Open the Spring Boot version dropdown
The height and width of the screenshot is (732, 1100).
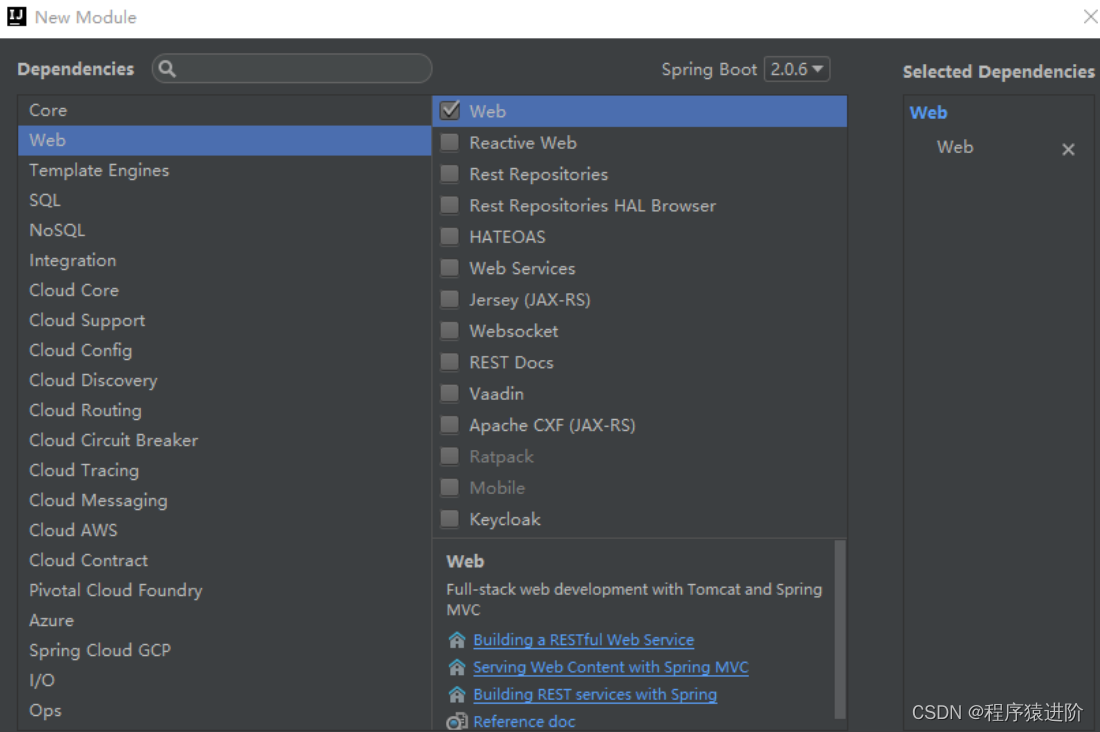coord(796,69)
